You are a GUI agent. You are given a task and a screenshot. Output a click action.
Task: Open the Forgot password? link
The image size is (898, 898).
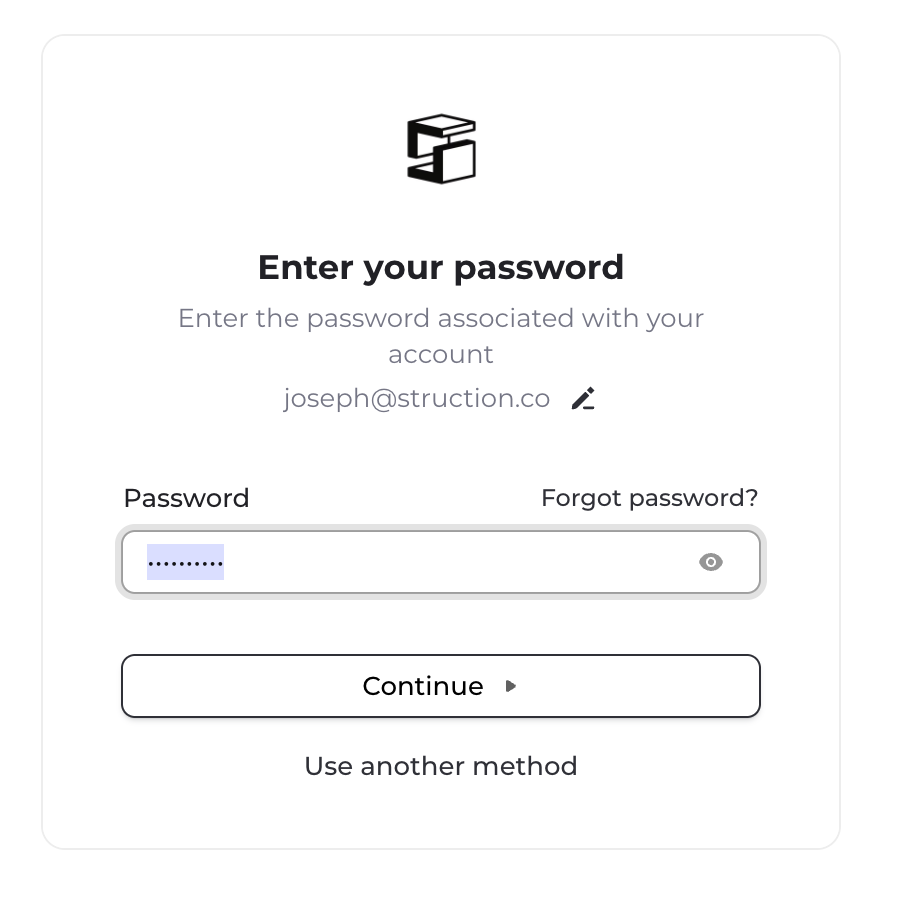tap(649, 498)
